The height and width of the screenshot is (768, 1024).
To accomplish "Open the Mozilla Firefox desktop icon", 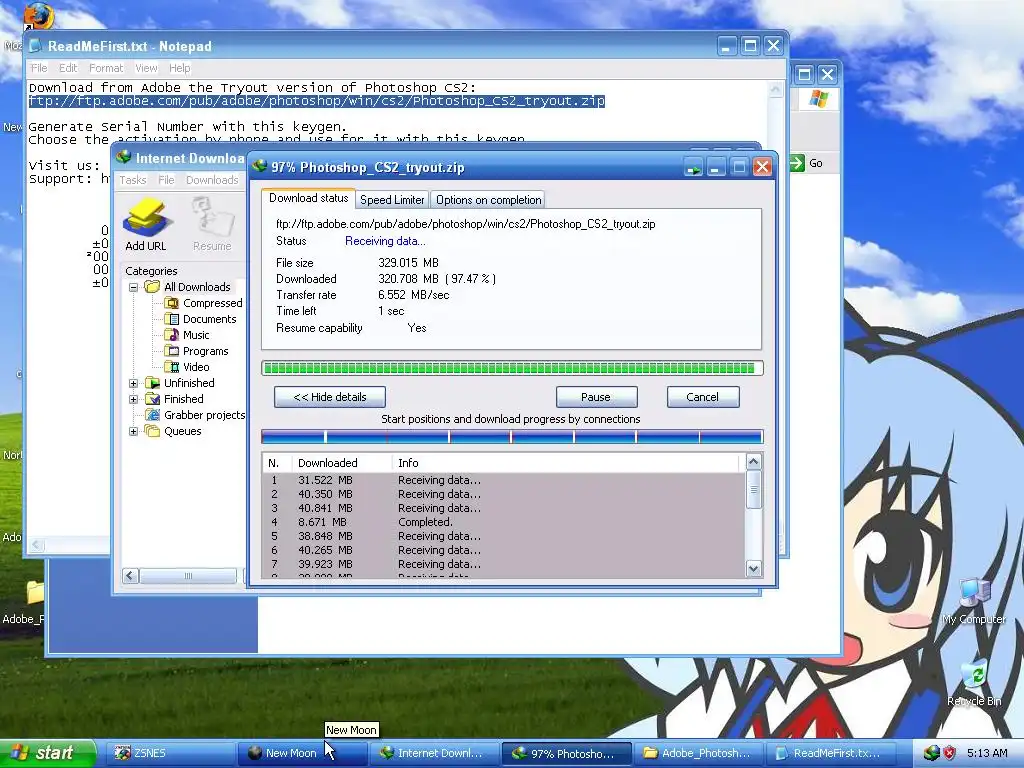I will coord(38,16).
